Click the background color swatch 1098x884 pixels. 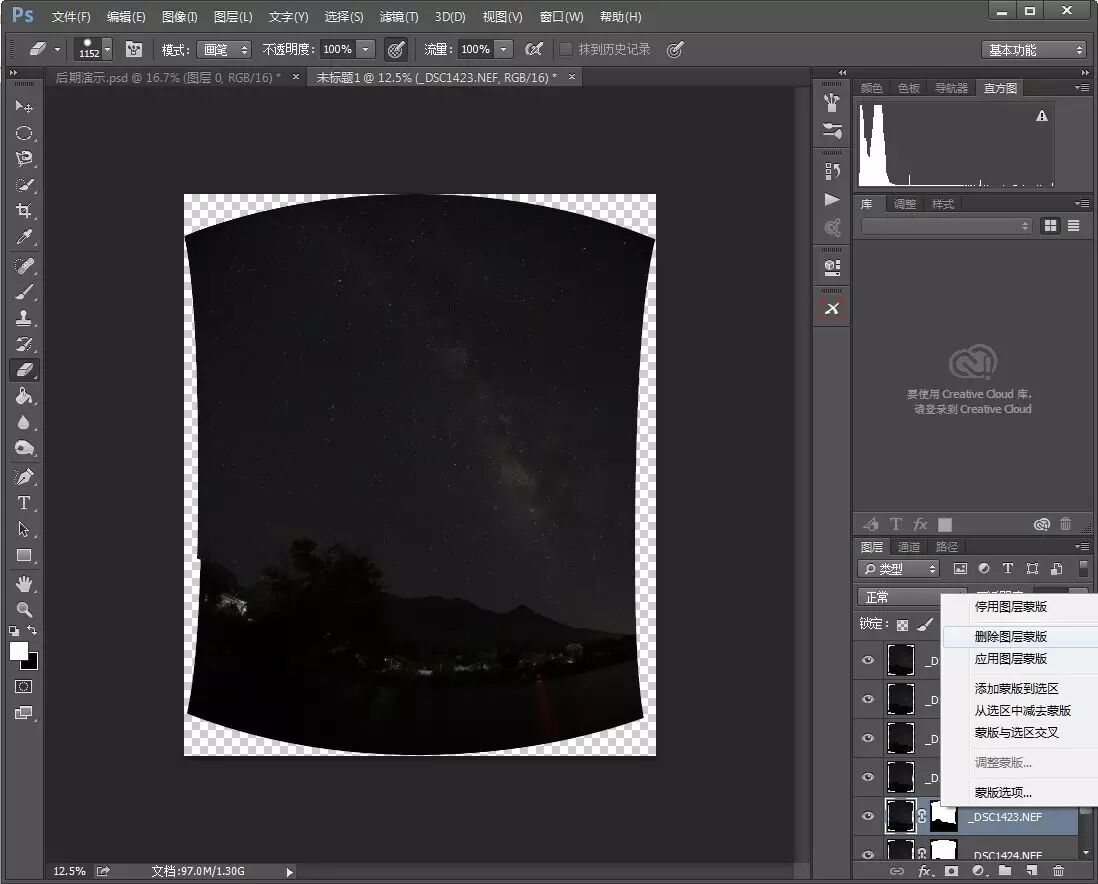coord(32,663)
